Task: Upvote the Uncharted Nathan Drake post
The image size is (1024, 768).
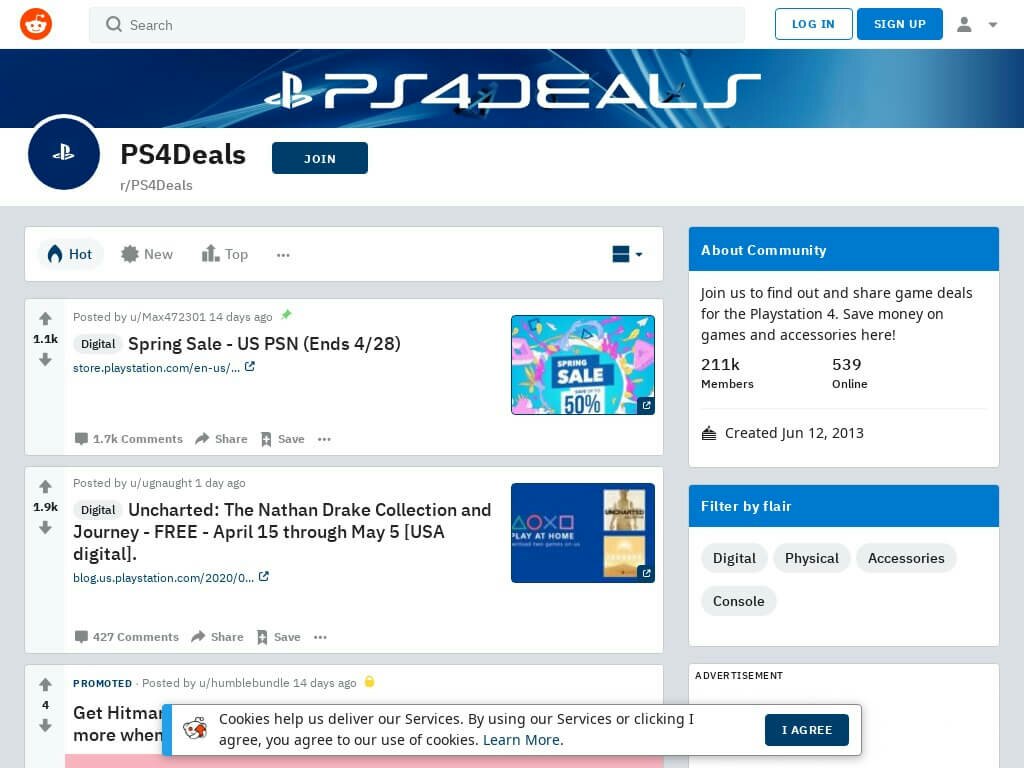Action: (x=45, y=487)
